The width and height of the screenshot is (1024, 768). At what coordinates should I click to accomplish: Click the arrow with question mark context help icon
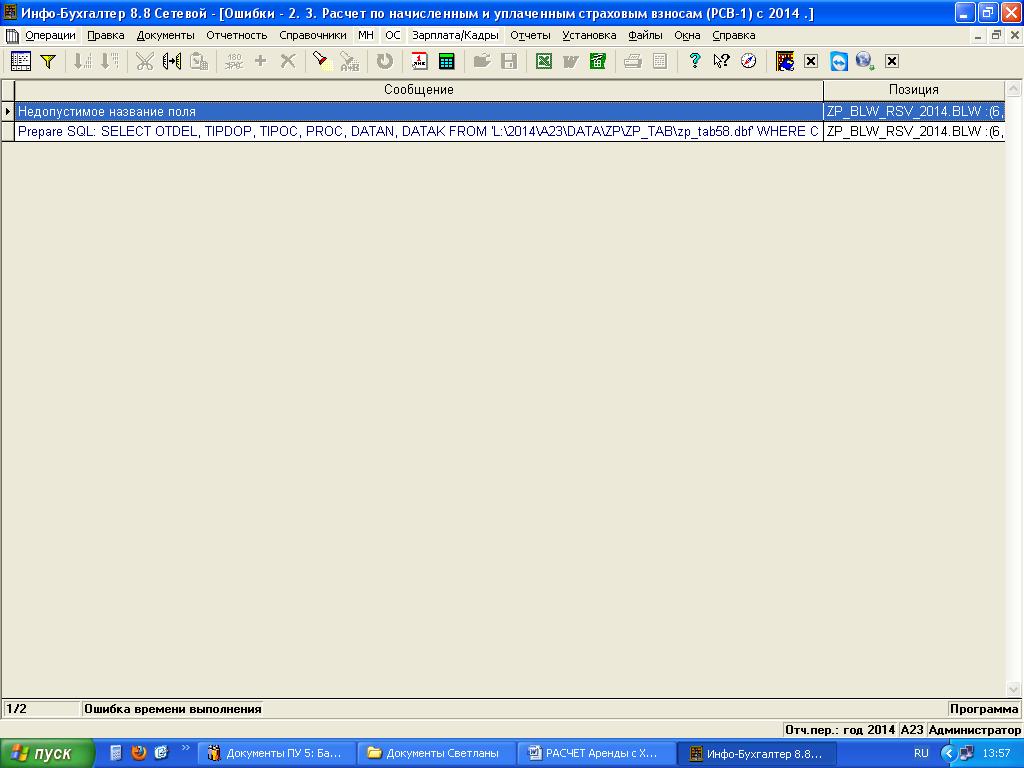click(722, 61)
